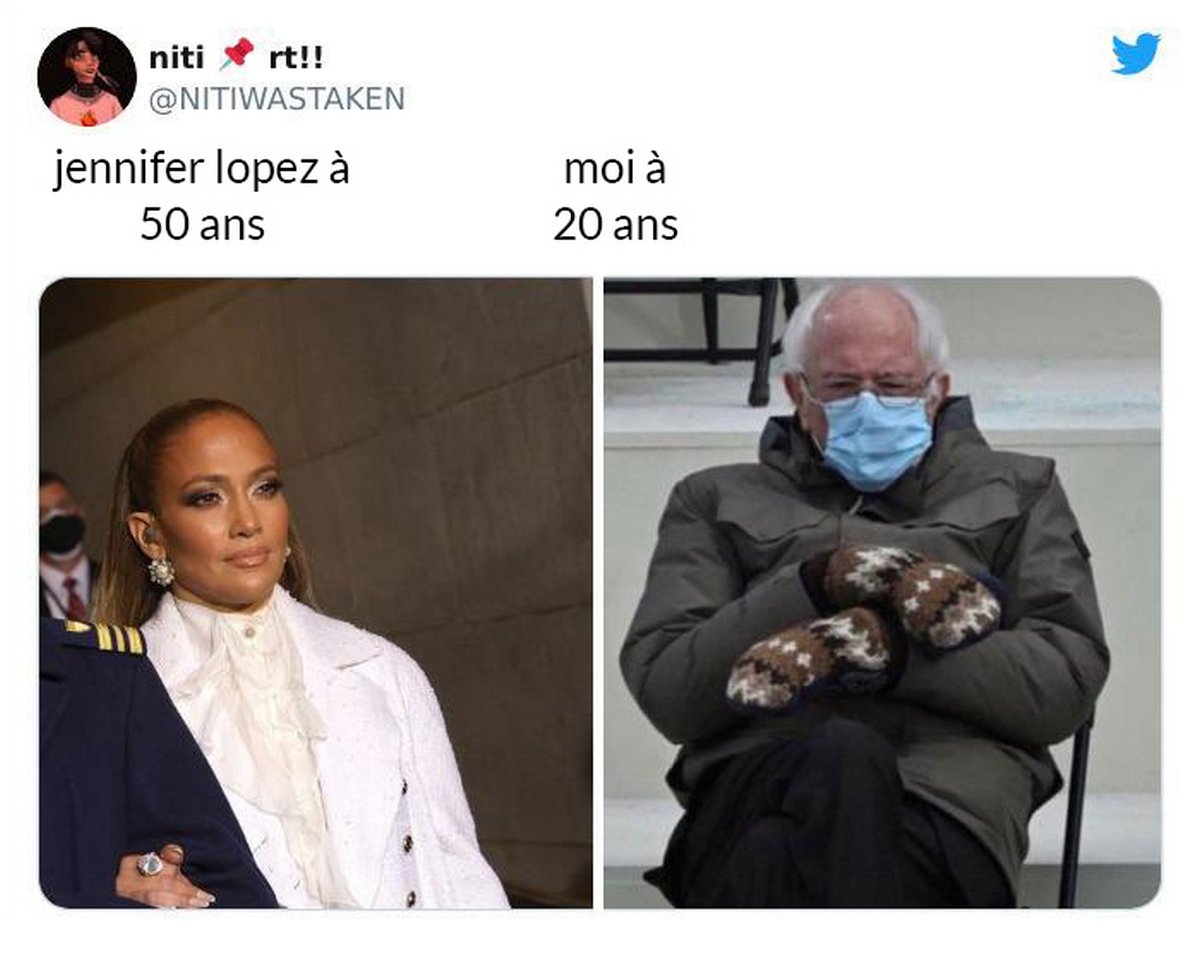Click the pearl earring in the left photo
The height and width of the screenshot is (953, 1200).
pos(161,570)
